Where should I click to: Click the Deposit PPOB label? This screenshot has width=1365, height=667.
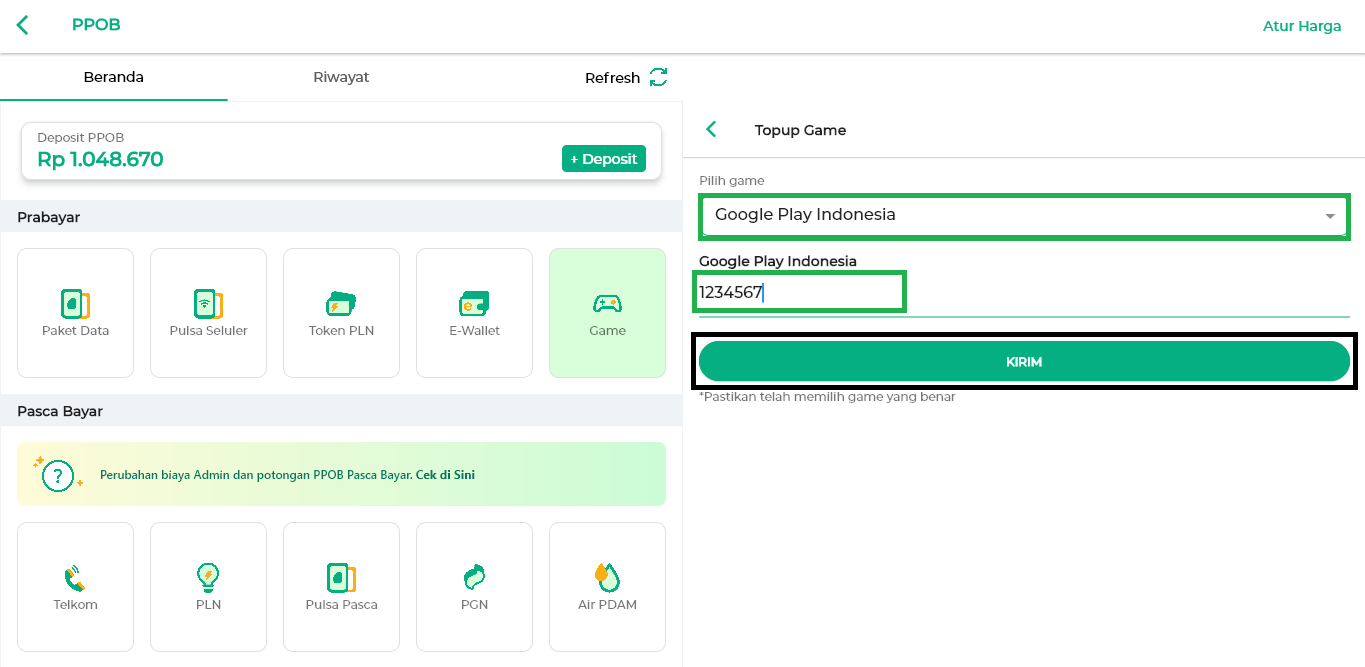[80, 138]
